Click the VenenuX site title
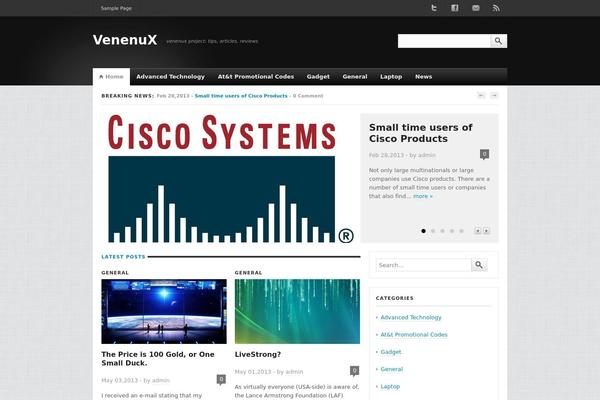Screen dimensions: 600x400 click(125, 40)
